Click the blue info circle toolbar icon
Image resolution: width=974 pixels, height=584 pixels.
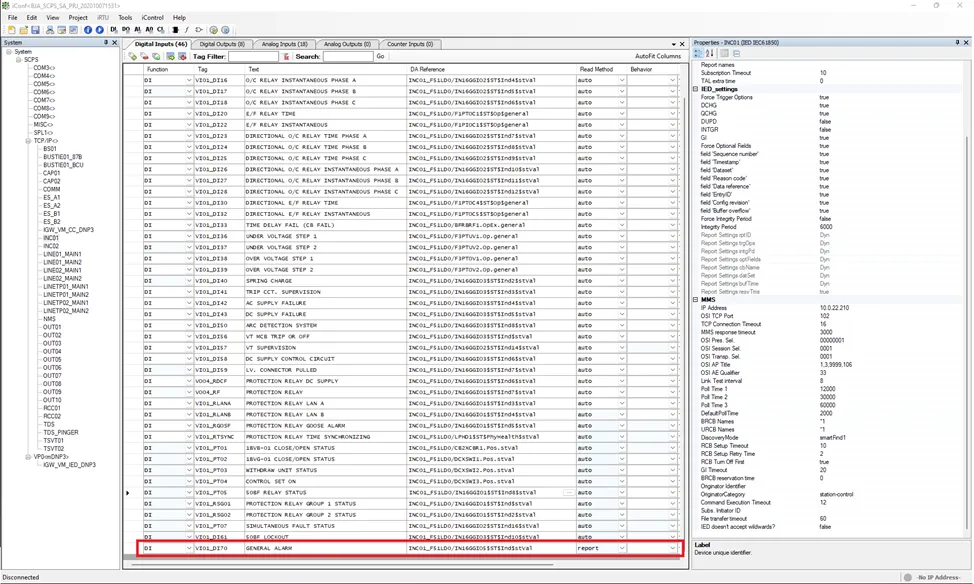click(88, 30)
